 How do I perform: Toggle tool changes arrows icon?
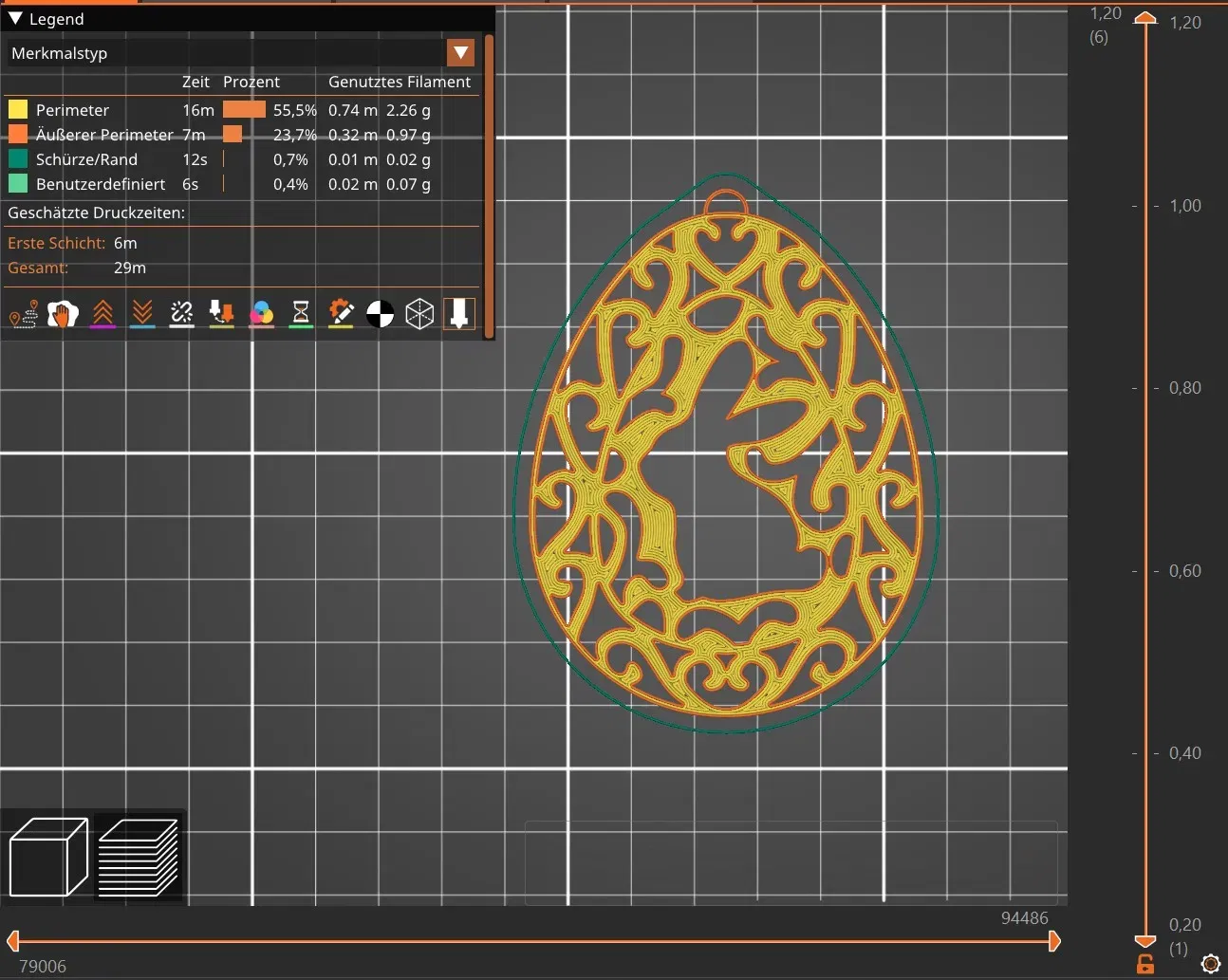[221, 314]
